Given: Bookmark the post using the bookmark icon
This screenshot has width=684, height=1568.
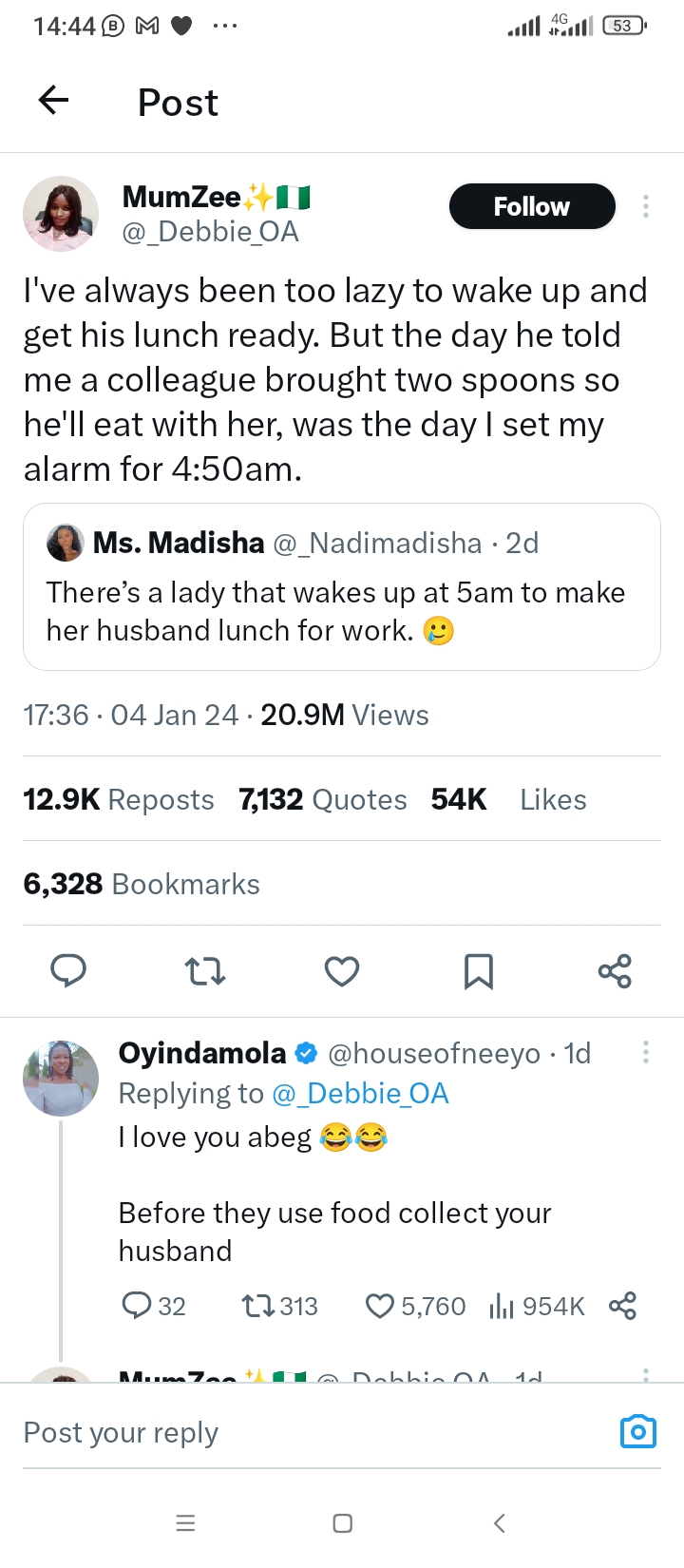Looking at the screenshot, I should 478,971.
